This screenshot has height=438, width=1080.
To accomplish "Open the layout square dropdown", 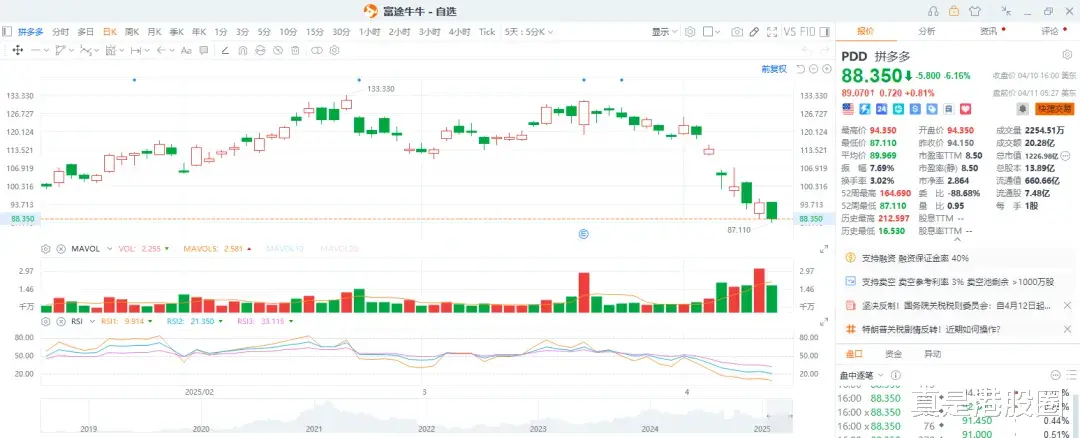I will coord(712,32).
